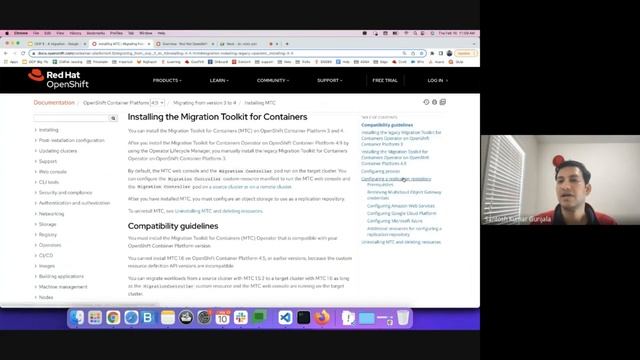Expand the Storage sidebar section
This screenshot has width=640, height=360.
(47, 224)
